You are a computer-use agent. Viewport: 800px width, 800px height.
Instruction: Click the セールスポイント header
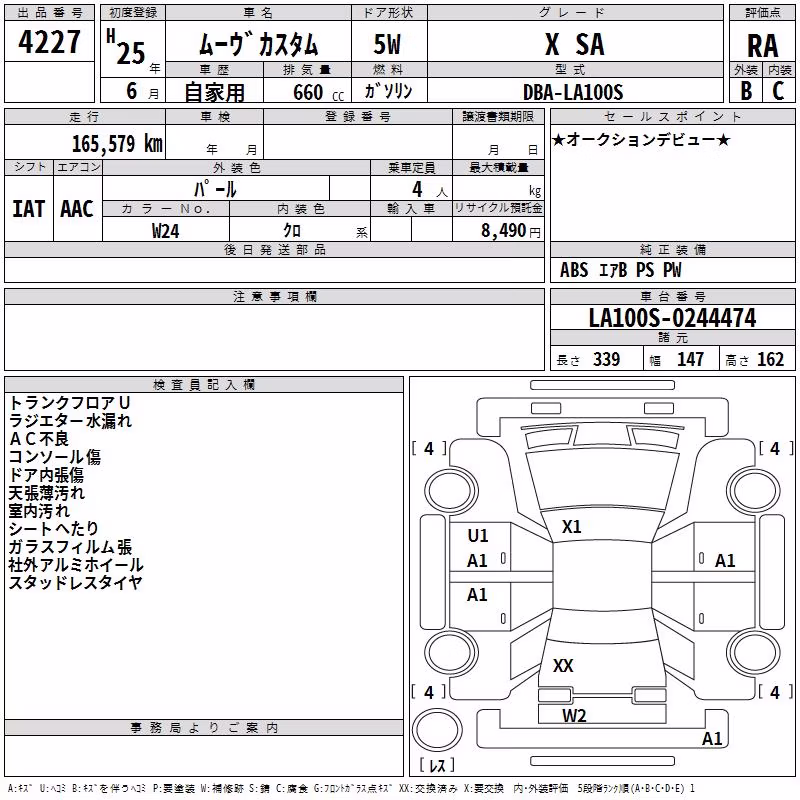pyautogui.click(x=673, y=116)
